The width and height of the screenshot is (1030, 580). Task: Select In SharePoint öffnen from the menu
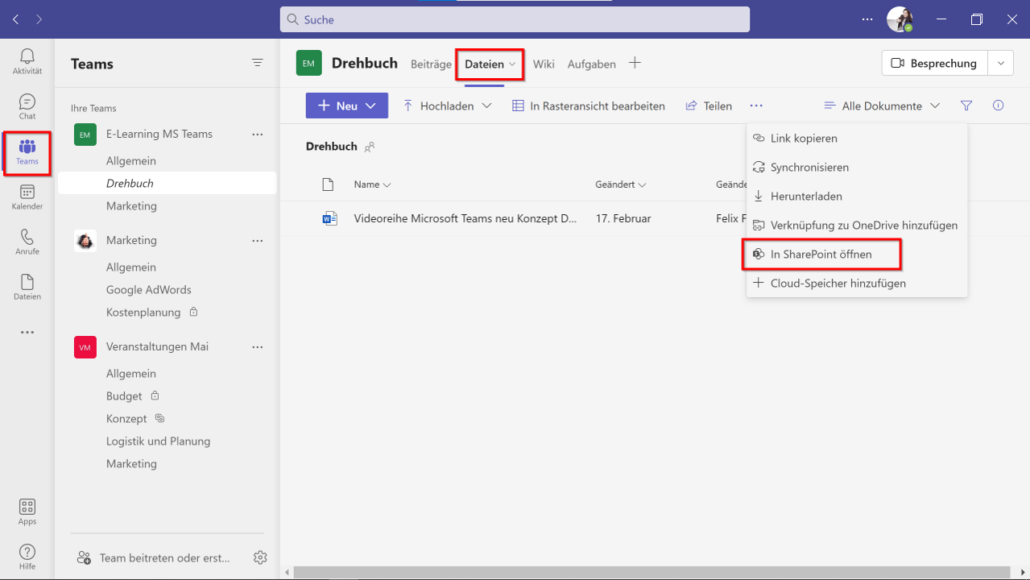(822, 254)
